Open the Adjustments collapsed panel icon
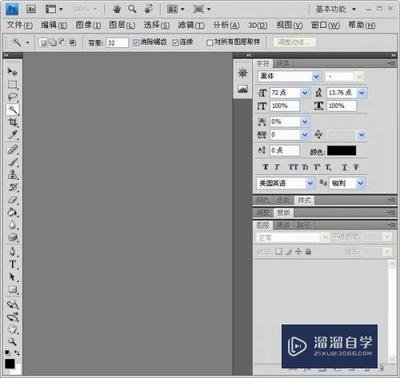 243,73
